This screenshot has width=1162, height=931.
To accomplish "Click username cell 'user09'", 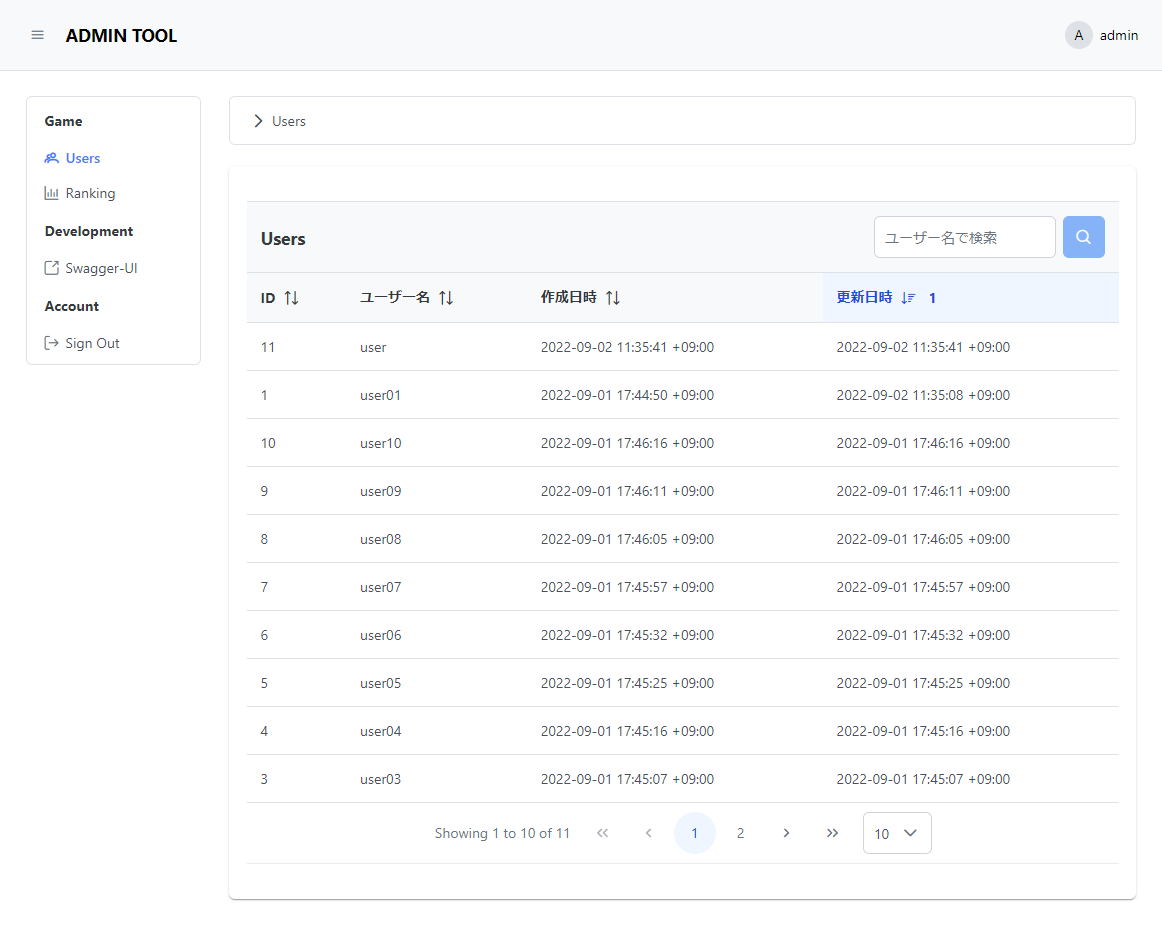I will pos(380,491).
